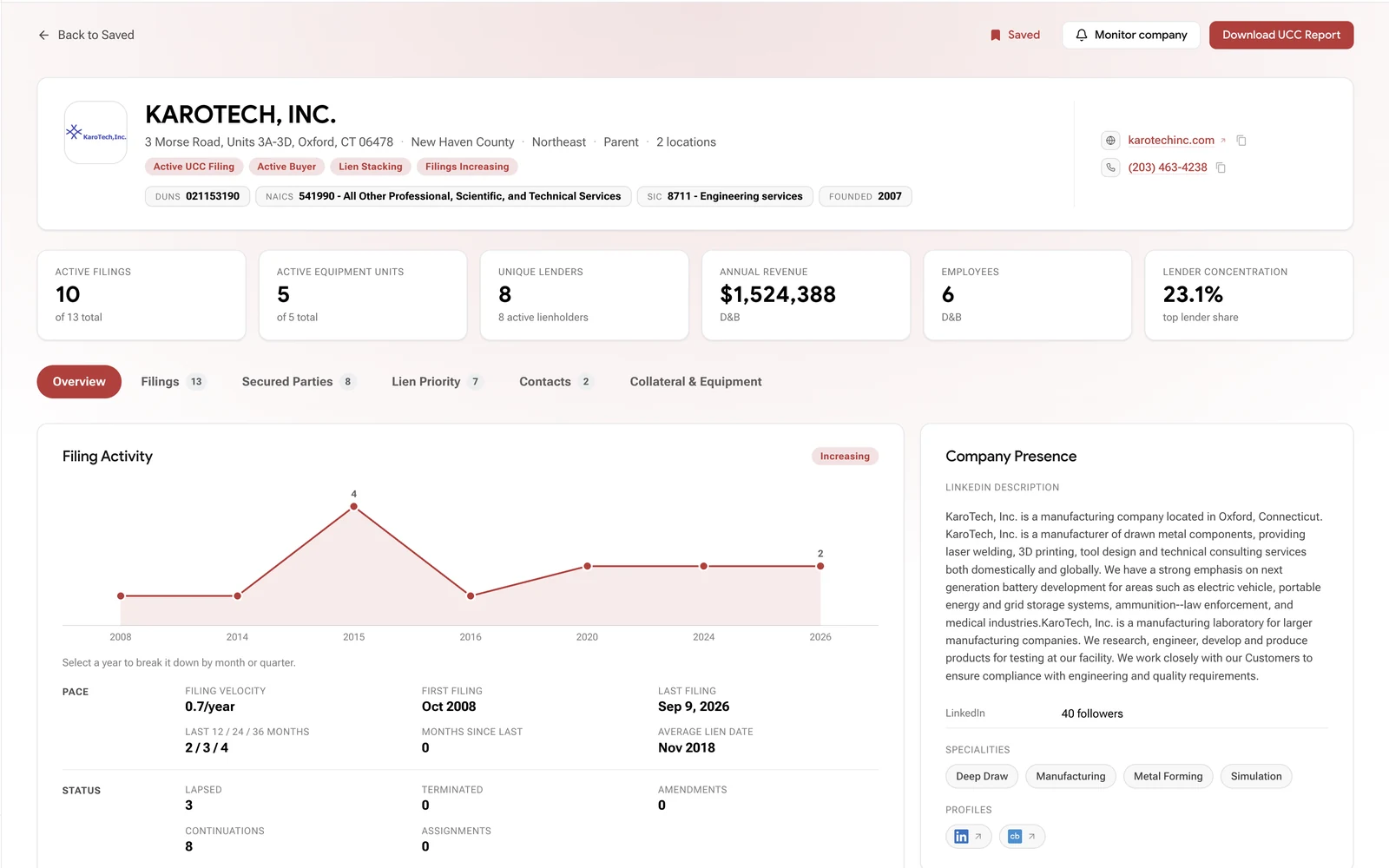Copy the phone number using copy icon

point(1221,168)
